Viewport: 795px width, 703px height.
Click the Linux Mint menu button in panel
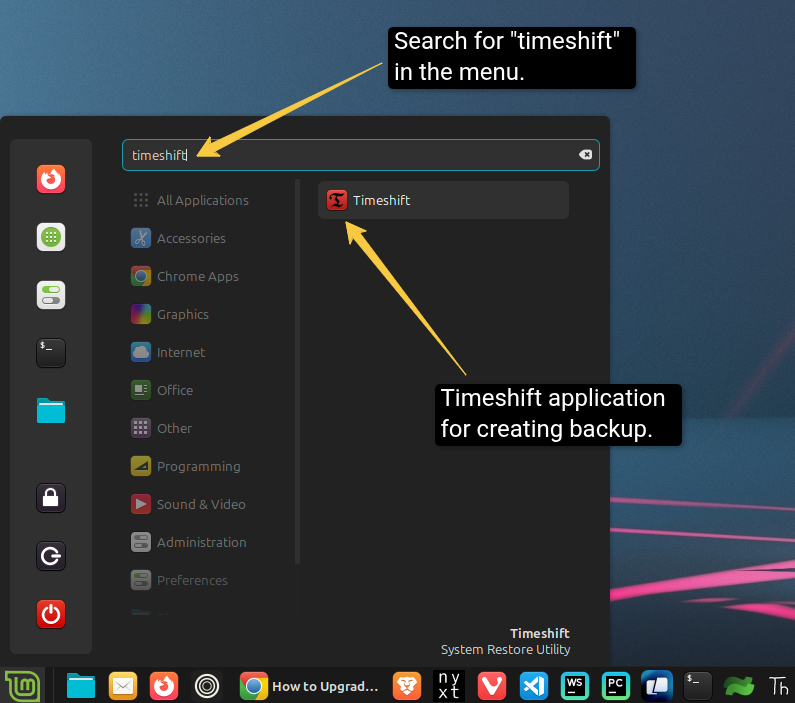click(22, 686)
